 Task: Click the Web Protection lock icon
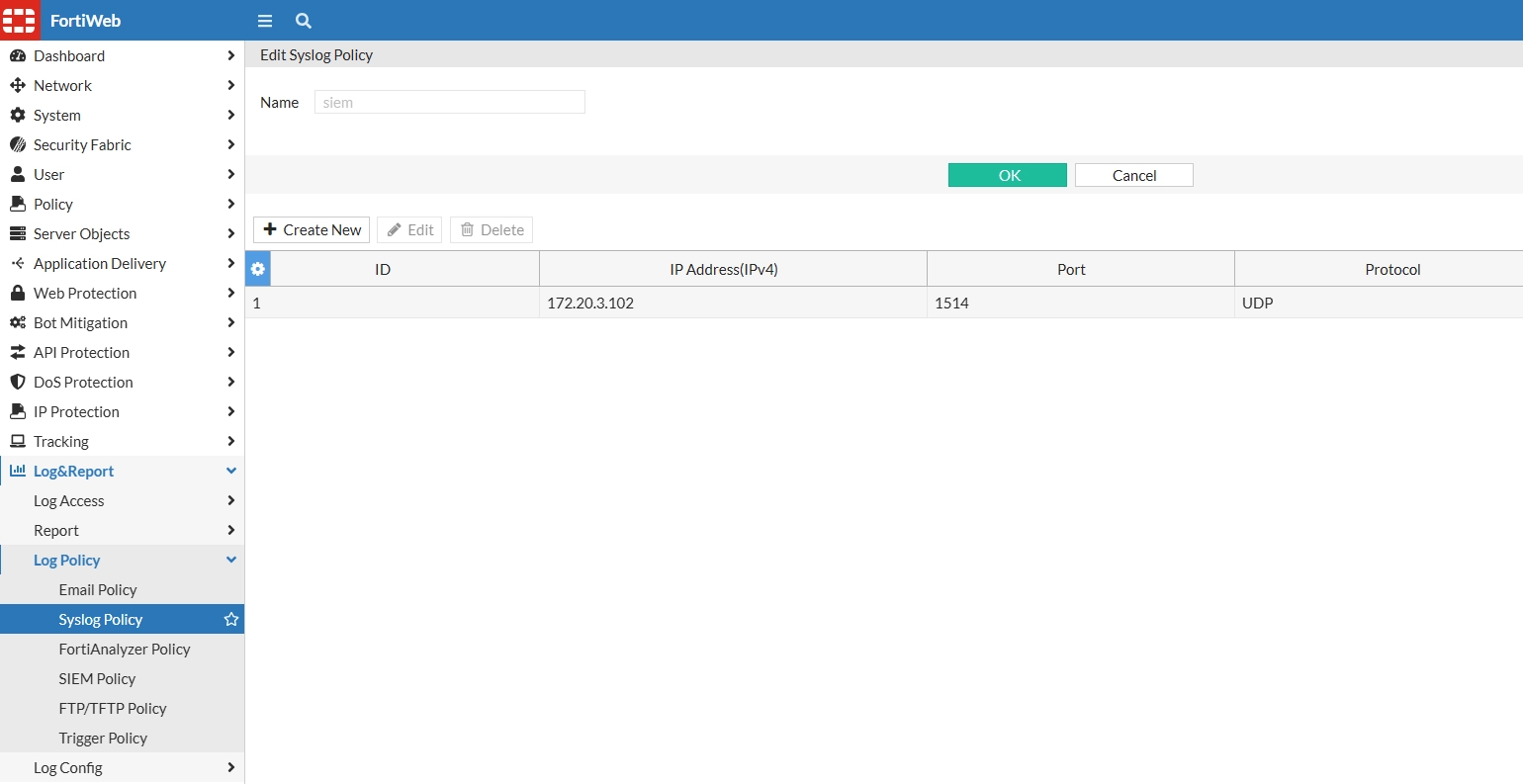(18, 294)
